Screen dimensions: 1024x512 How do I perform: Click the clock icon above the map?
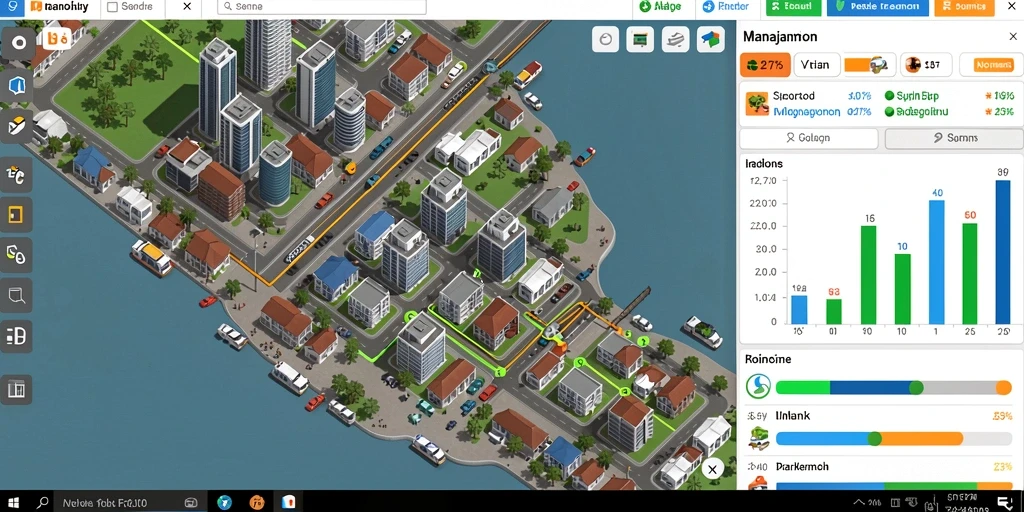coord(605,39)
